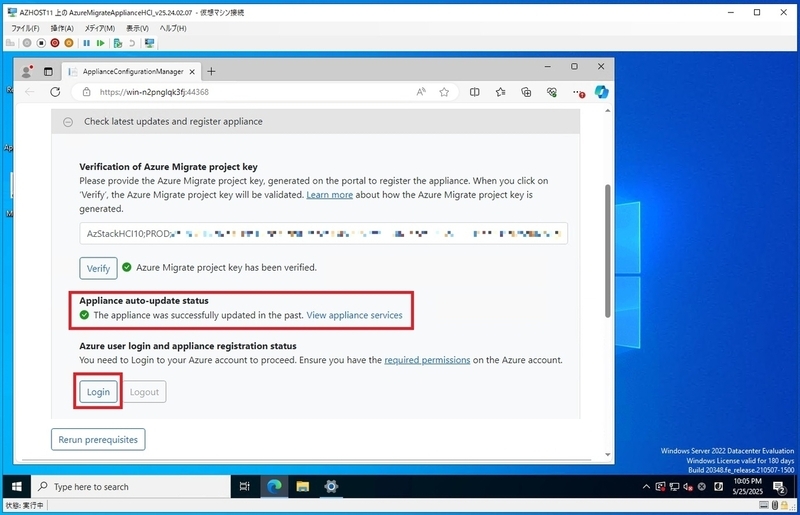
Task: Pause the virtual machine
Action: [x=86, y=43]
